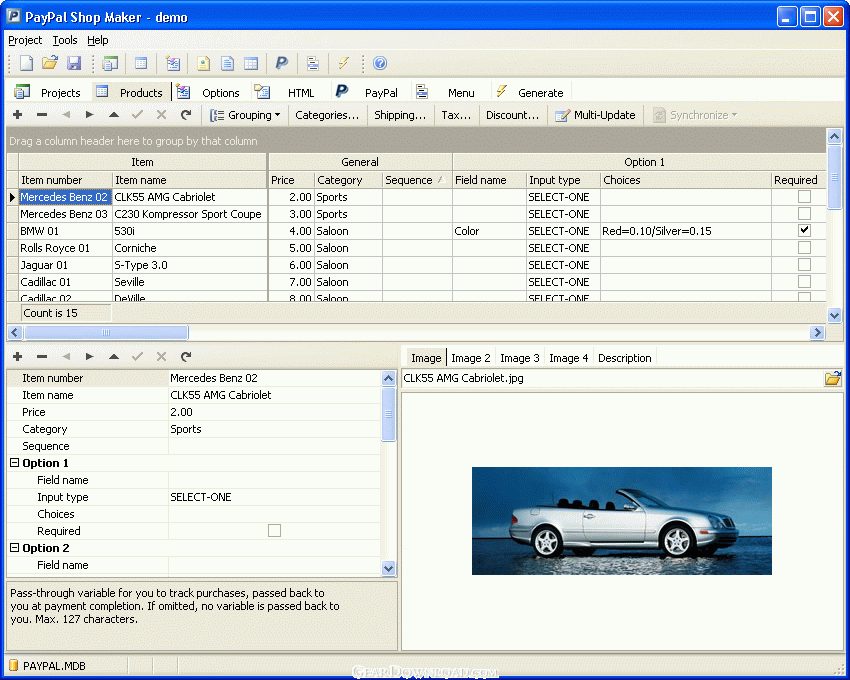Click the lower panel refresh icon
850x680 pixels.
click(185, 356)
